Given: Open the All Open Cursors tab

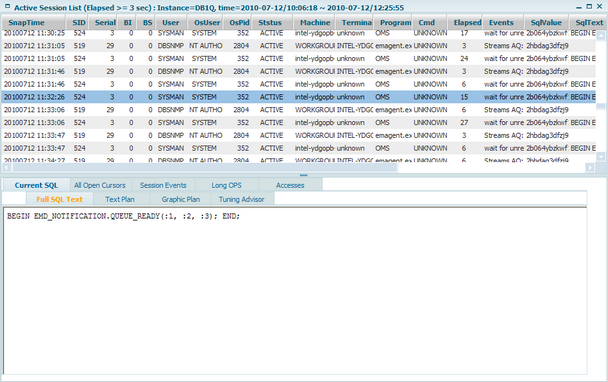Looking at the screenshot, I should (x=100, y=185).
